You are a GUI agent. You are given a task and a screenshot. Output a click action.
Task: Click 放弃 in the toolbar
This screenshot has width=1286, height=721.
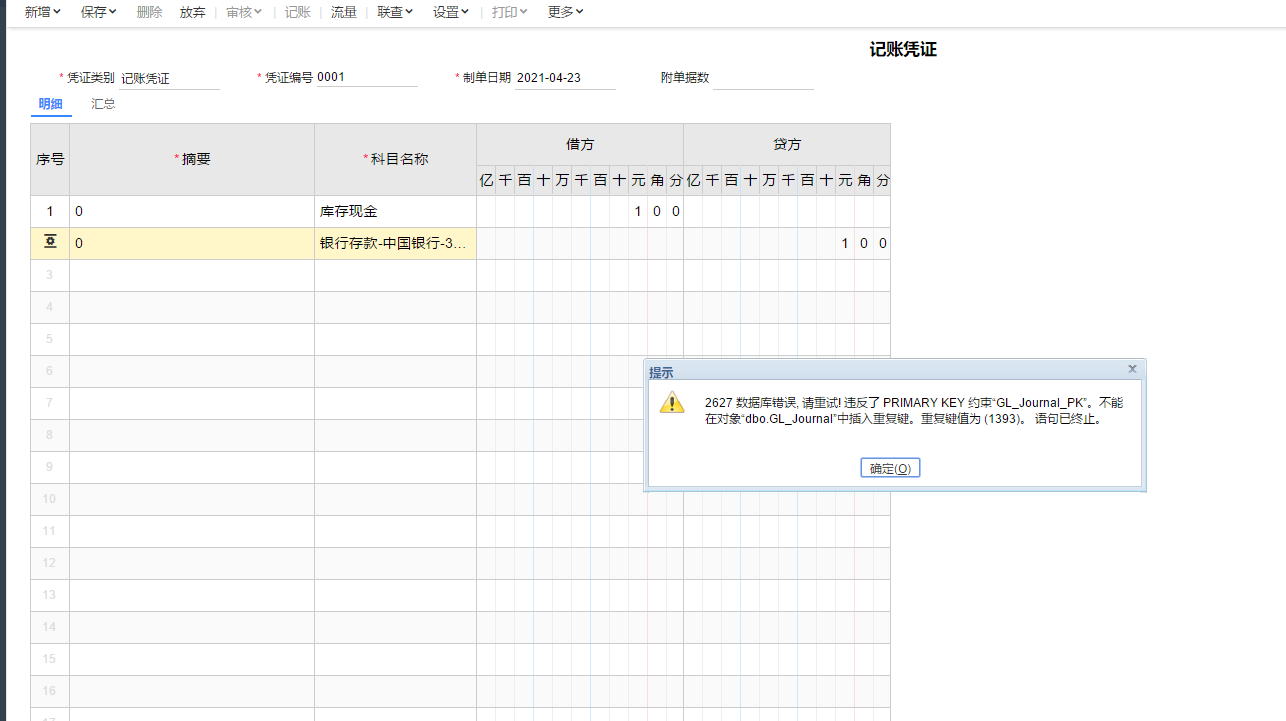[x=193, y=12]
